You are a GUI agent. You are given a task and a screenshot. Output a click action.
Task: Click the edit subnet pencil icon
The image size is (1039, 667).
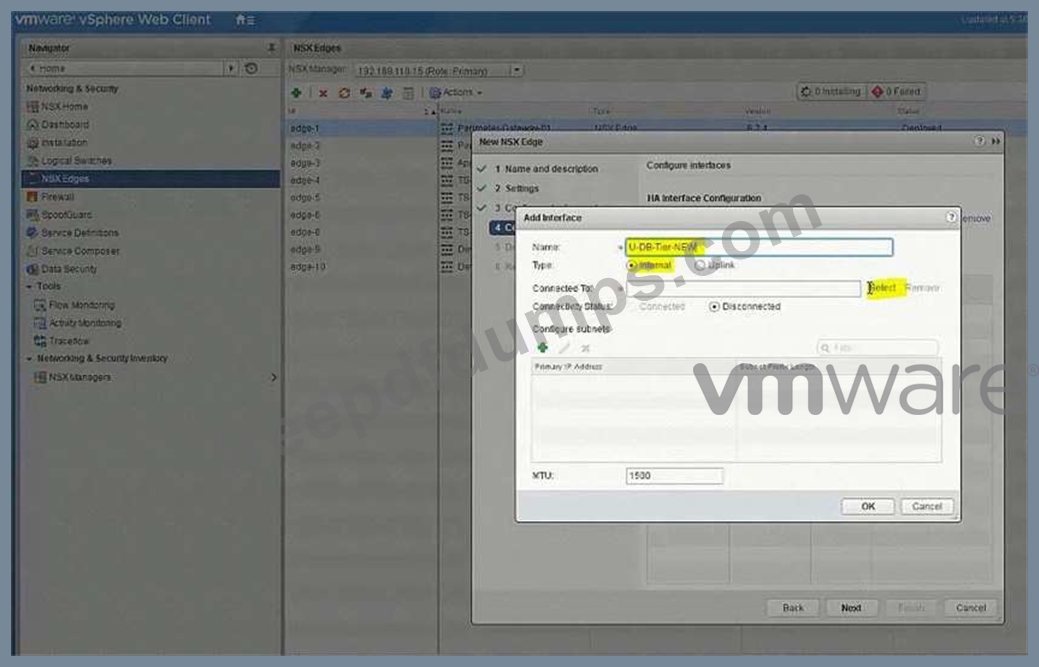pyautogui.click(x=564, y=348)
